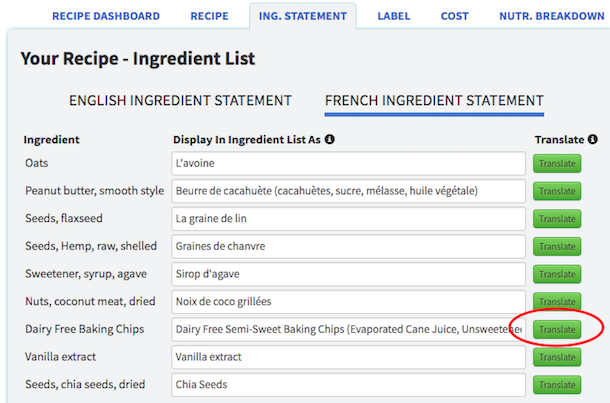Select English Ingredient Statement tab
This screenshot has height=403, width=610.
[180, 100]
